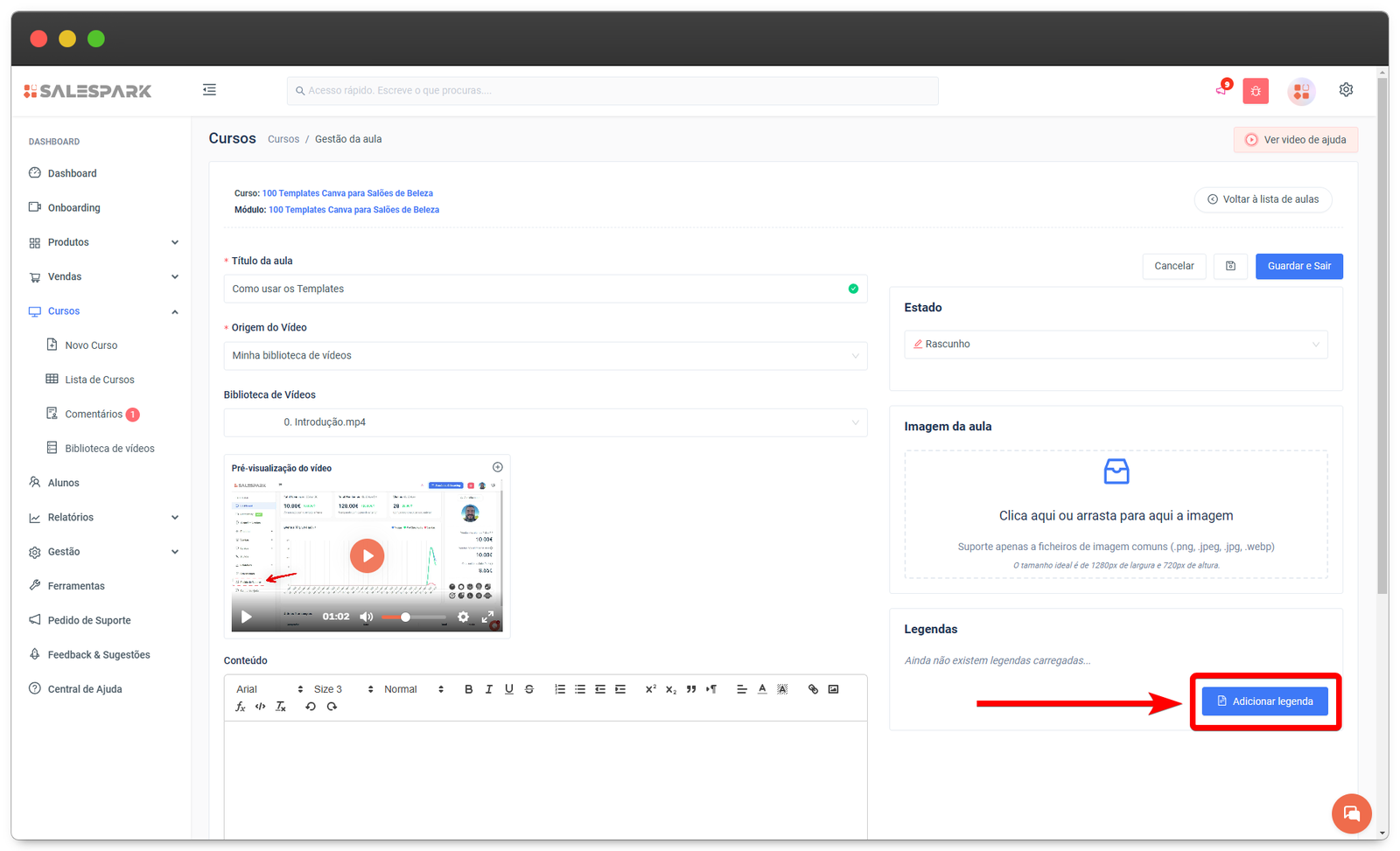Toggle bold formatting in the content editor
The height and width of the screenshot is (851, 1400).
pyautogui.click(x=468, y=689)
